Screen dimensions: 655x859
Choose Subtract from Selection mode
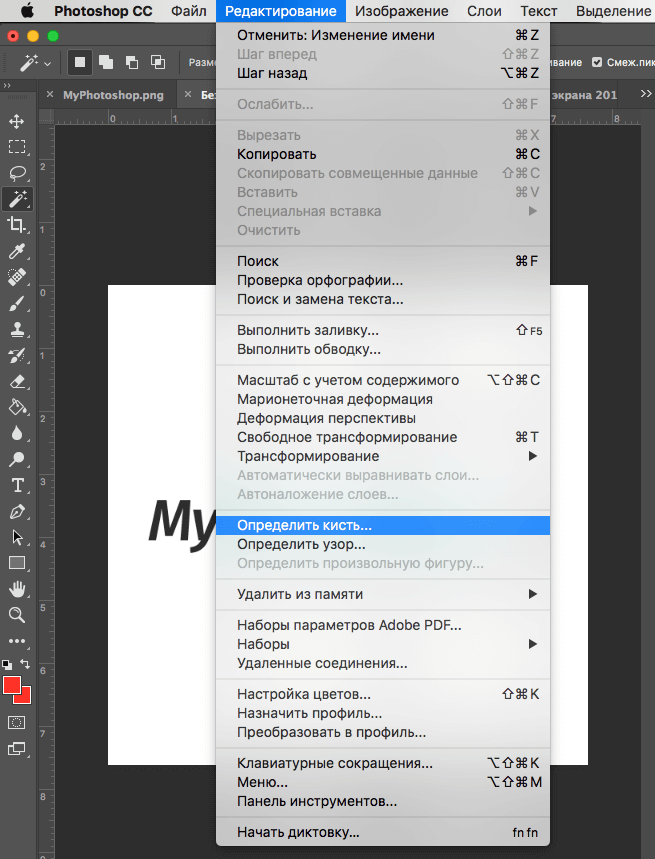[131, 62]
